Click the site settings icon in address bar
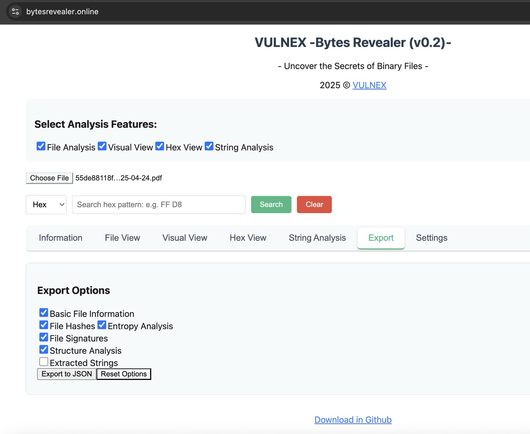This screenshot has width=530, height=434. (x=15, y=11)
